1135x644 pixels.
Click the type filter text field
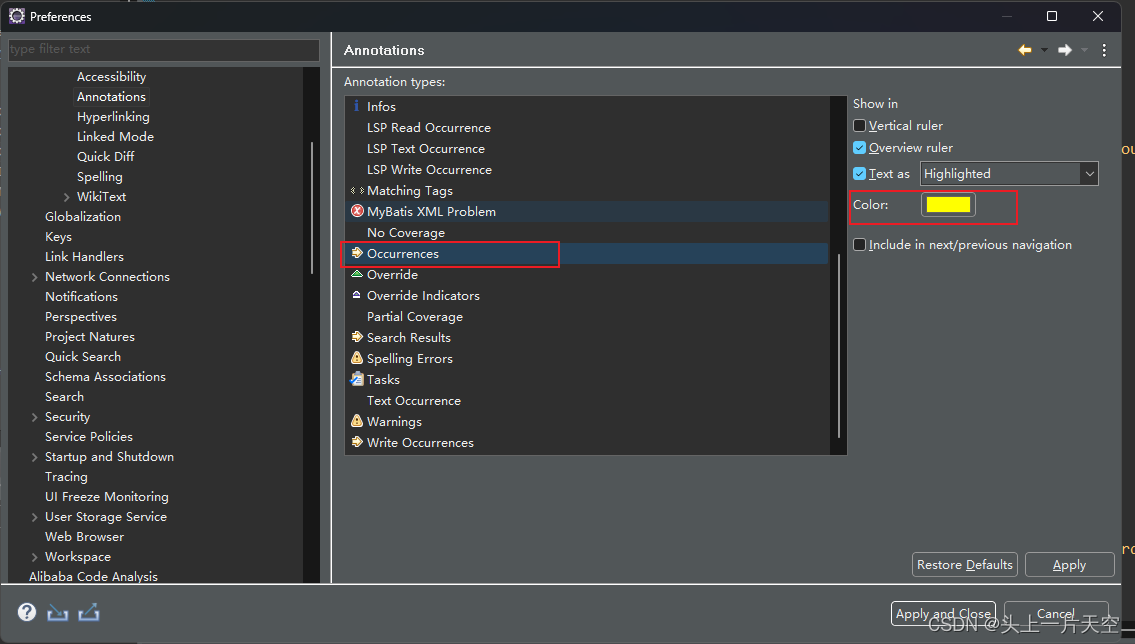point(164,49)
